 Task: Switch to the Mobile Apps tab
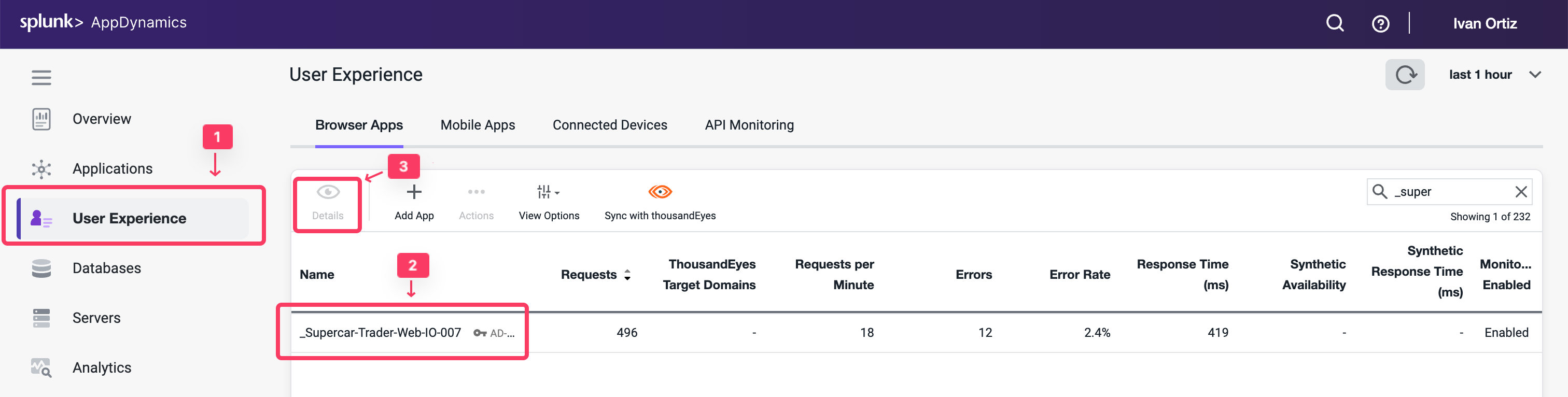click(477, 125)
